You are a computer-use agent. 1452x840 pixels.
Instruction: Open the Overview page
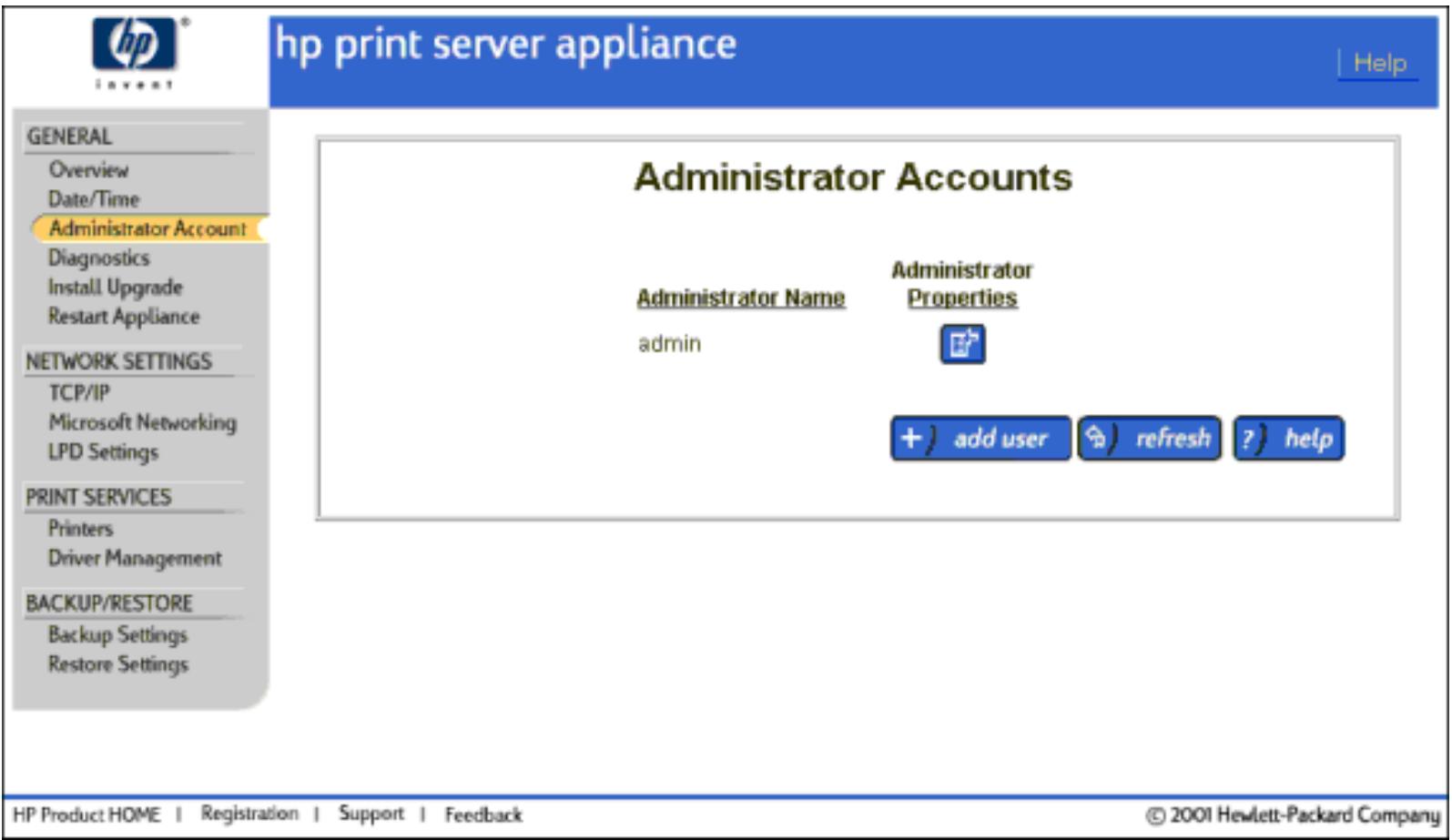pyautogui.click(x=88, y=169)
